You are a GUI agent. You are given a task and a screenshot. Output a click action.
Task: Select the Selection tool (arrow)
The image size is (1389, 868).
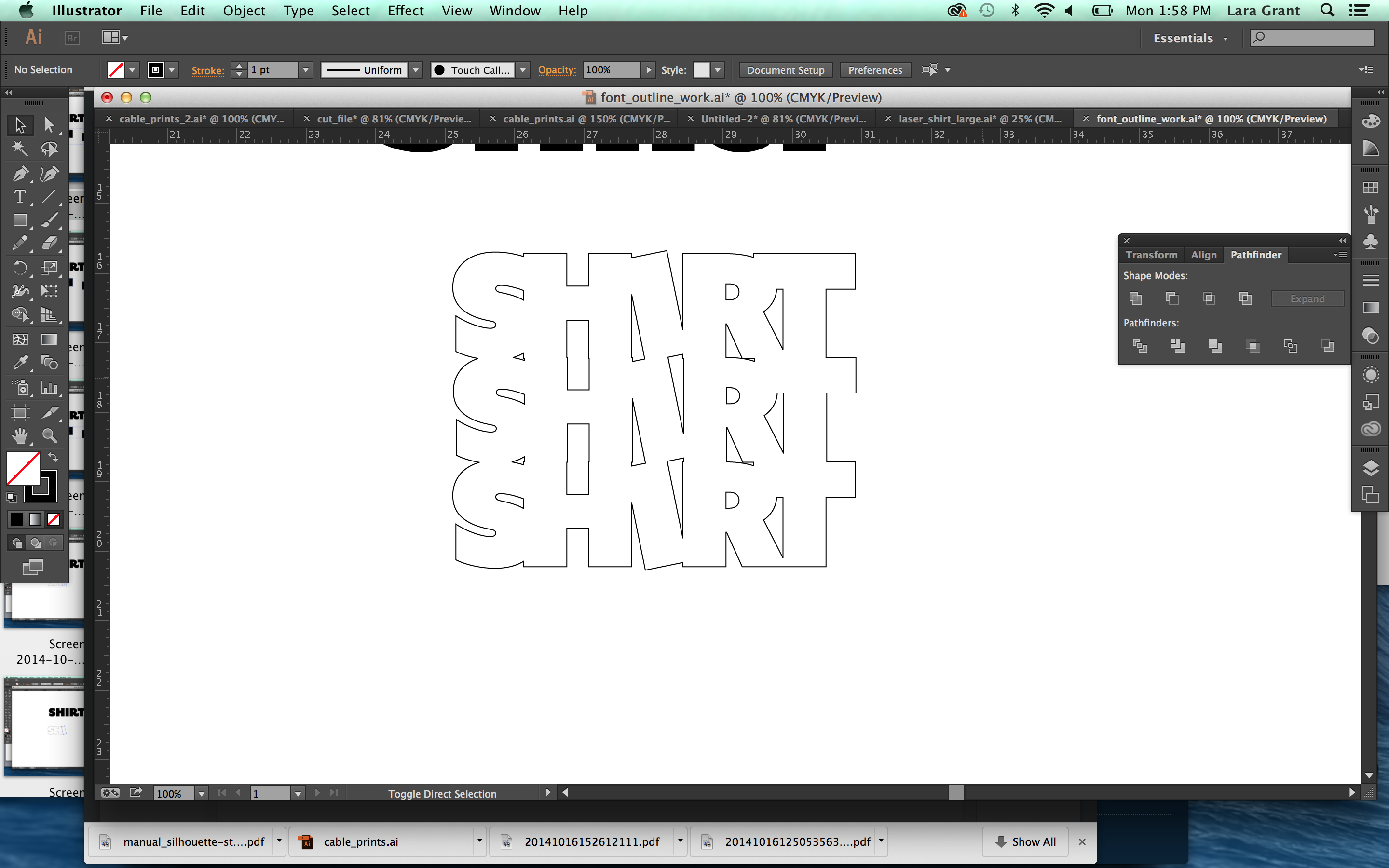click(x=19, y=124)
